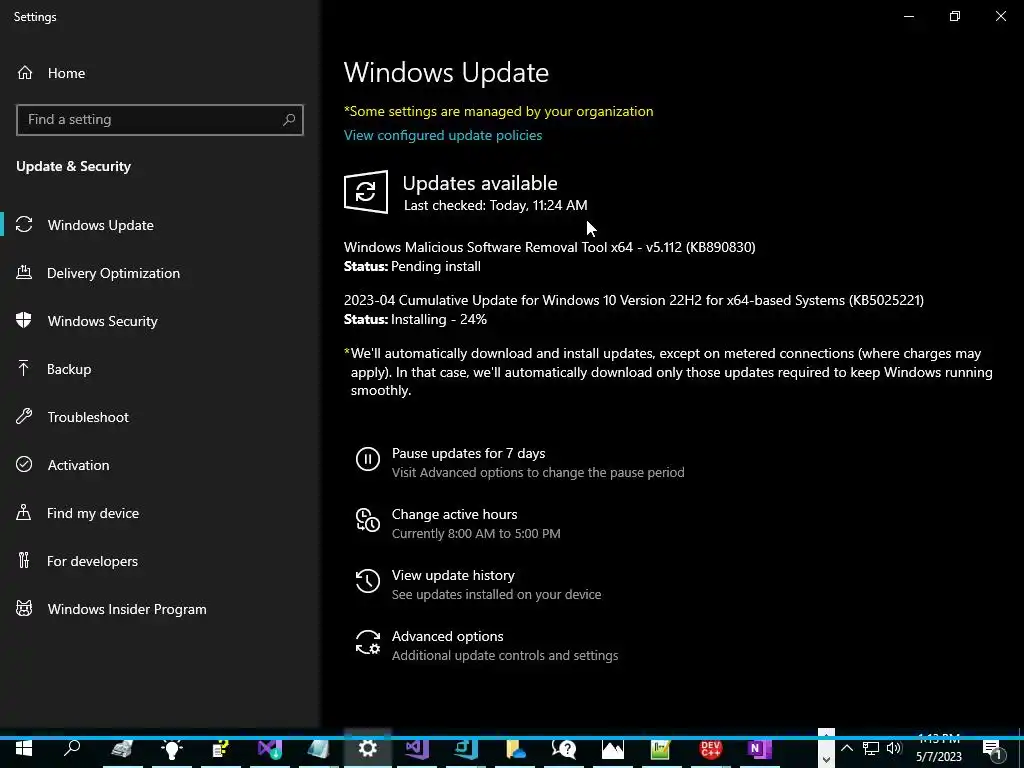Open the notification action center
The width and height of the screenshot is (1024, 768).
tap(993, 749)
